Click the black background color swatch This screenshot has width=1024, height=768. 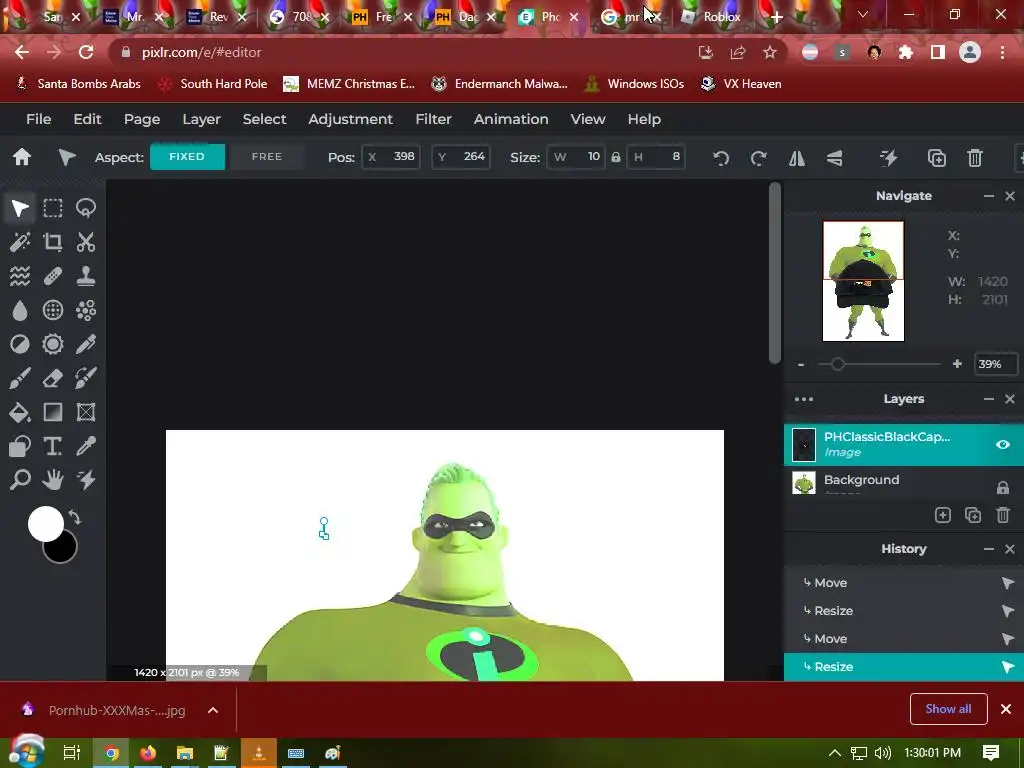pos(64,552)
